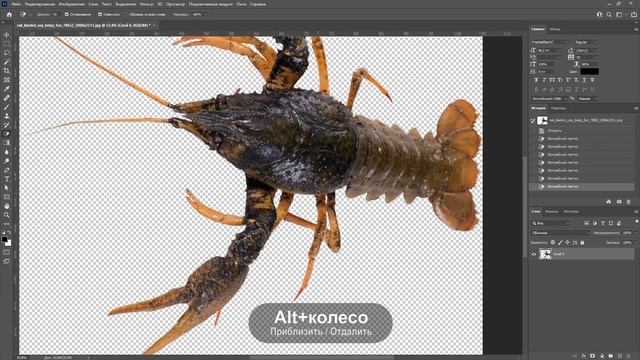Image resolution: width=640 pixels, height=360 pixels.
Task: Select the Открыть history state
Action: coord(554,131)
